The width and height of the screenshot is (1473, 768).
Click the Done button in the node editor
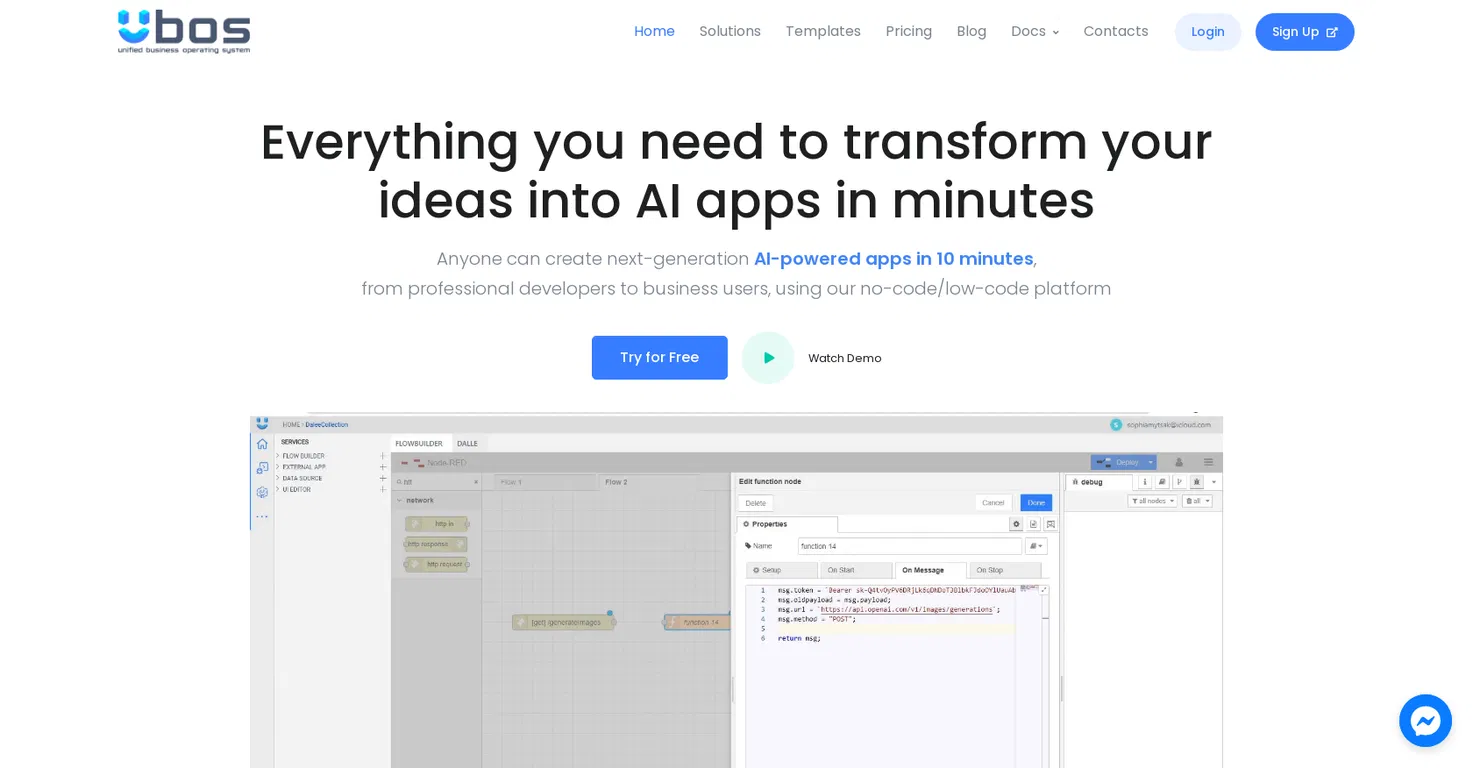pos(1036,503)
